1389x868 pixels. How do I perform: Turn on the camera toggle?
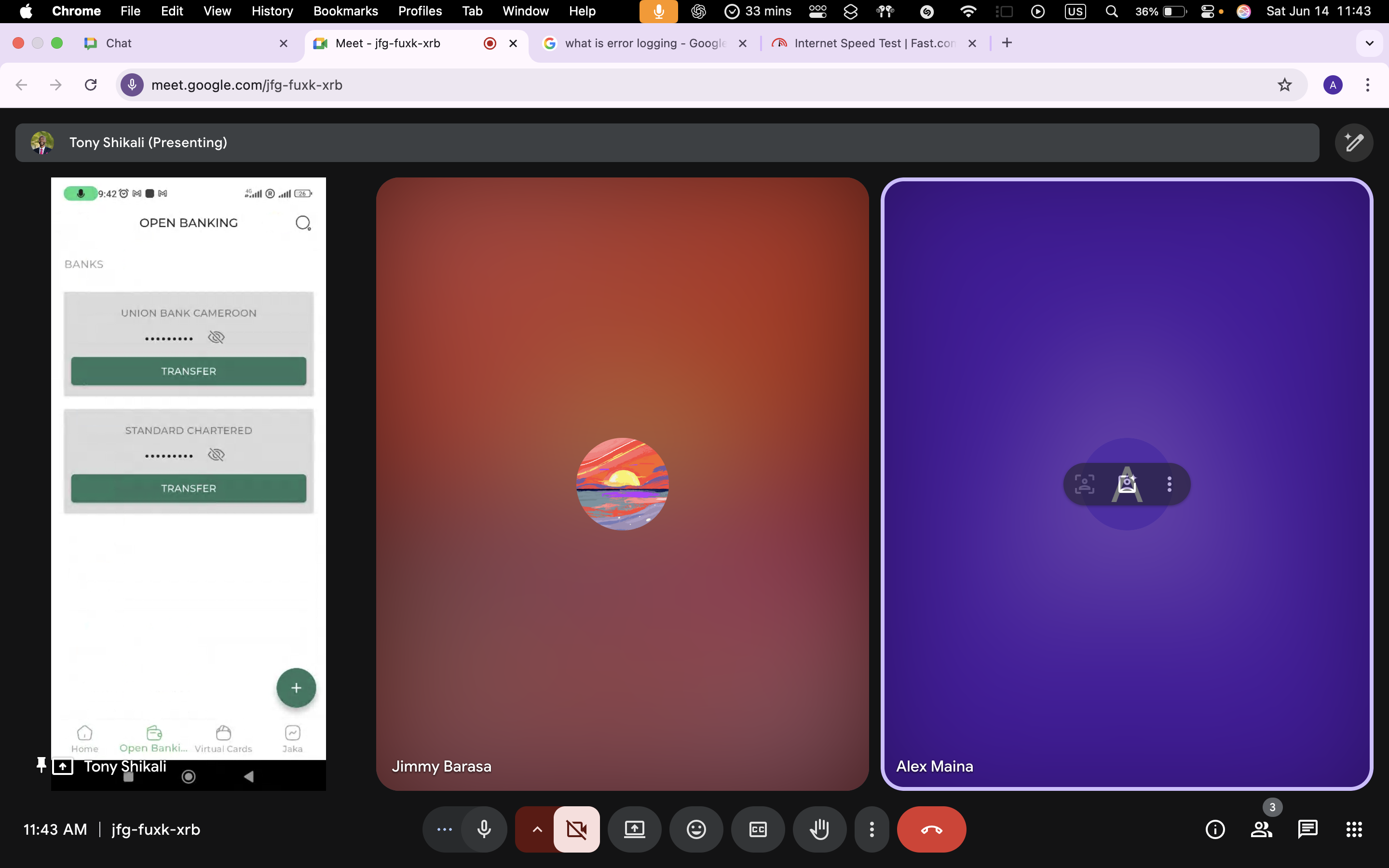pos(576,829)
